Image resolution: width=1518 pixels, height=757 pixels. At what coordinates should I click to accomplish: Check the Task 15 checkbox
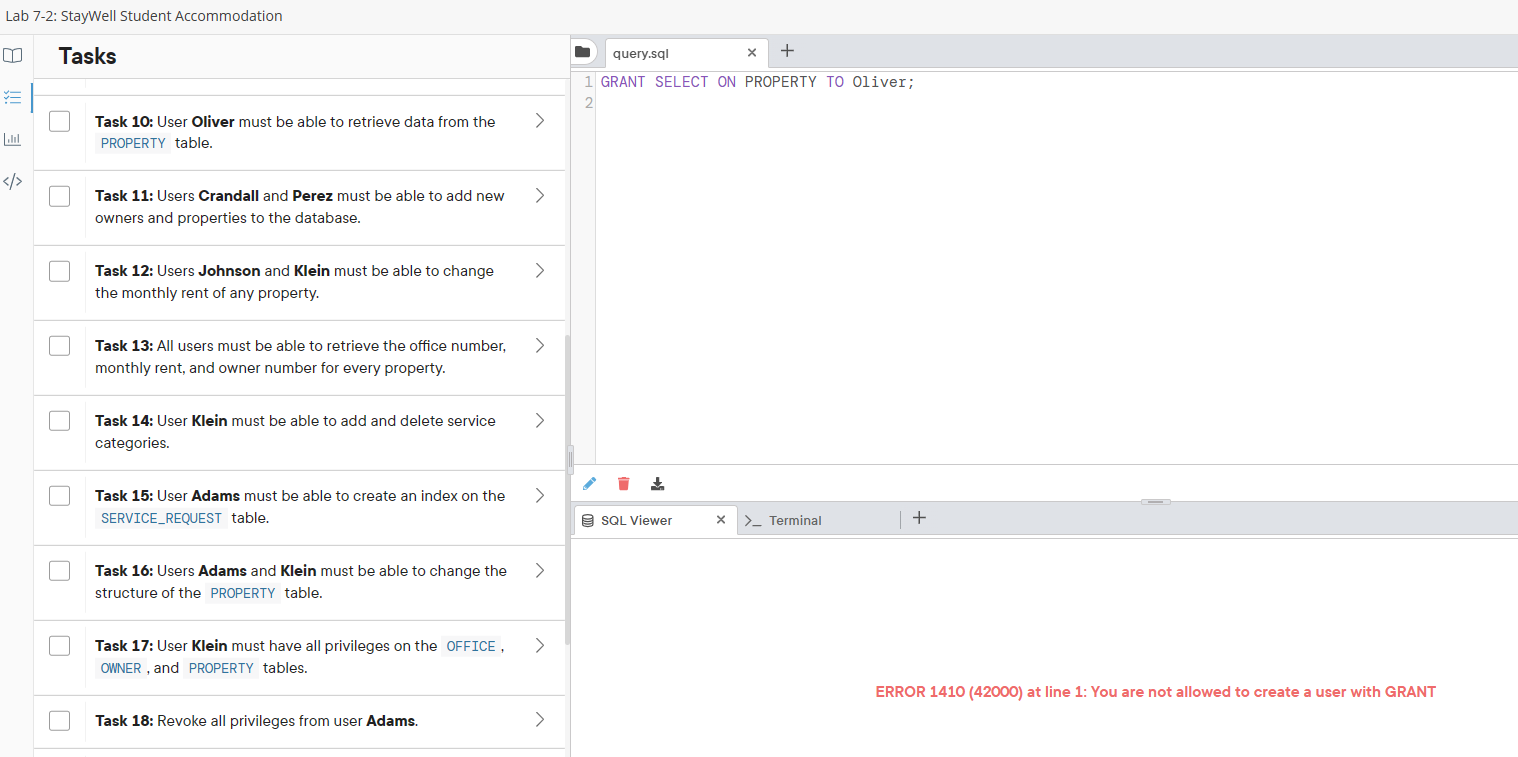point(60,496)
